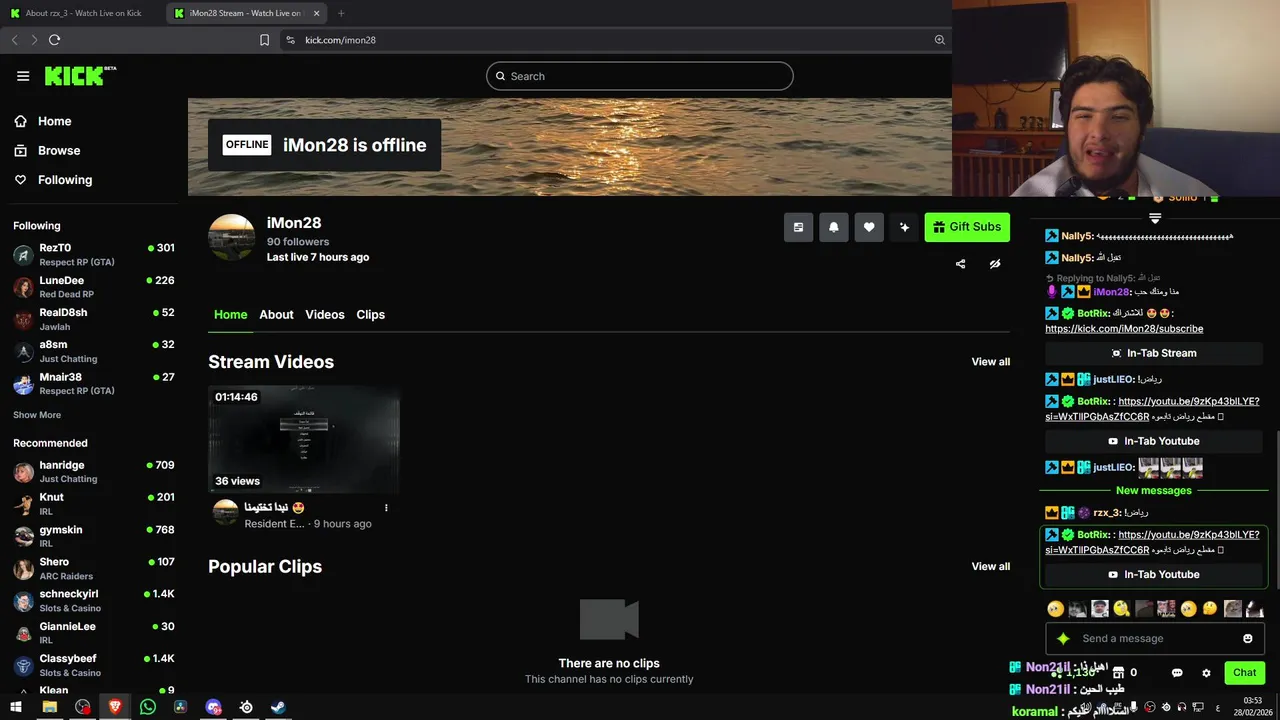Click the heart follow button

(869, 227)
